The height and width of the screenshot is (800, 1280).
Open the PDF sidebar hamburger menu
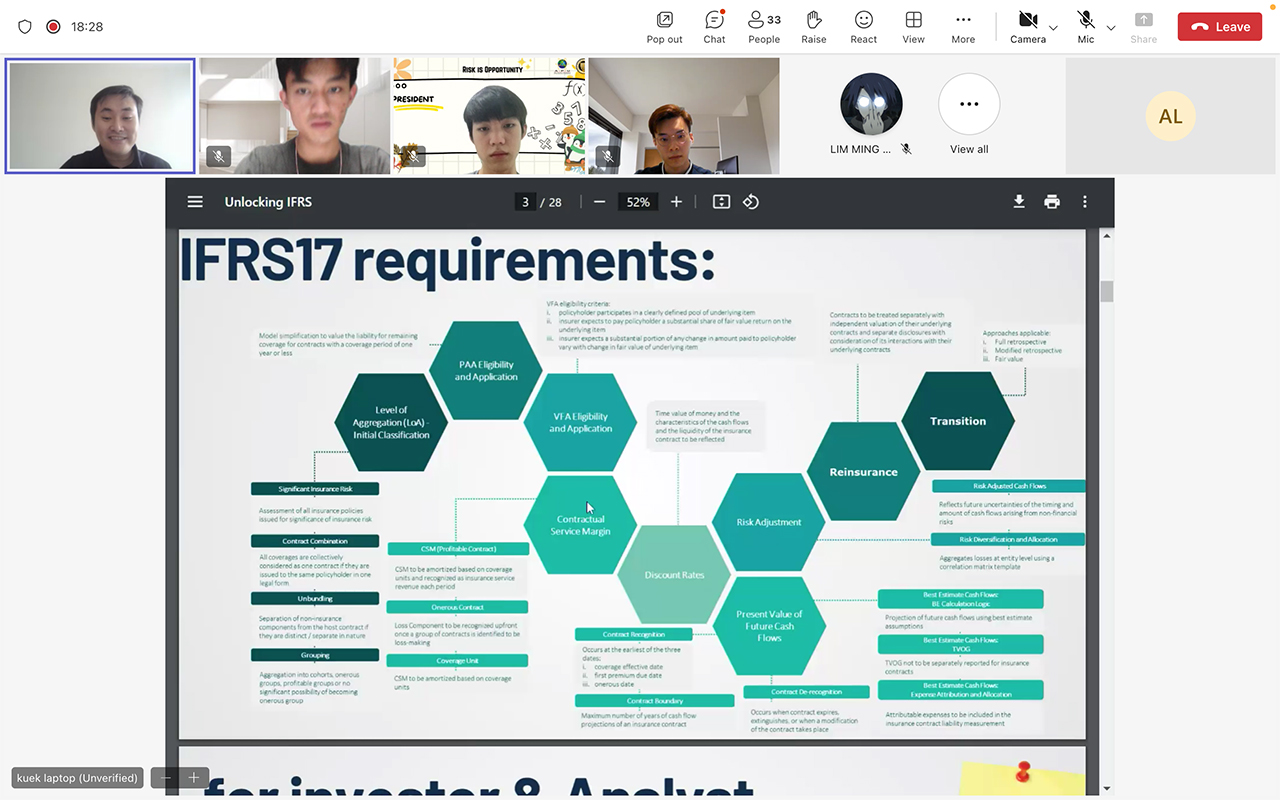pyautogui.click(x=195, y=202)
